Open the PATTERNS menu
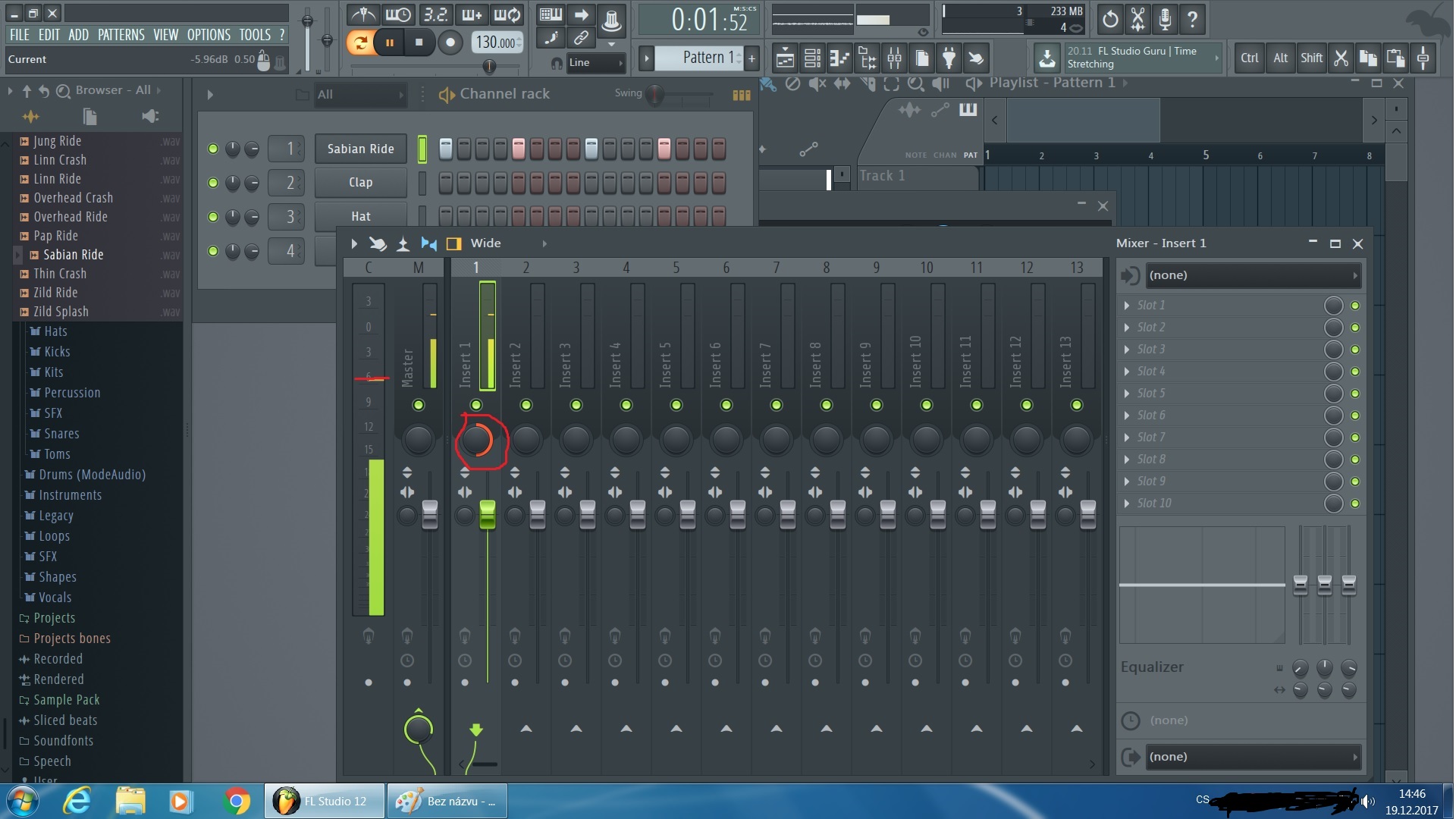The image size is (1456, 819). pos(121,35)
